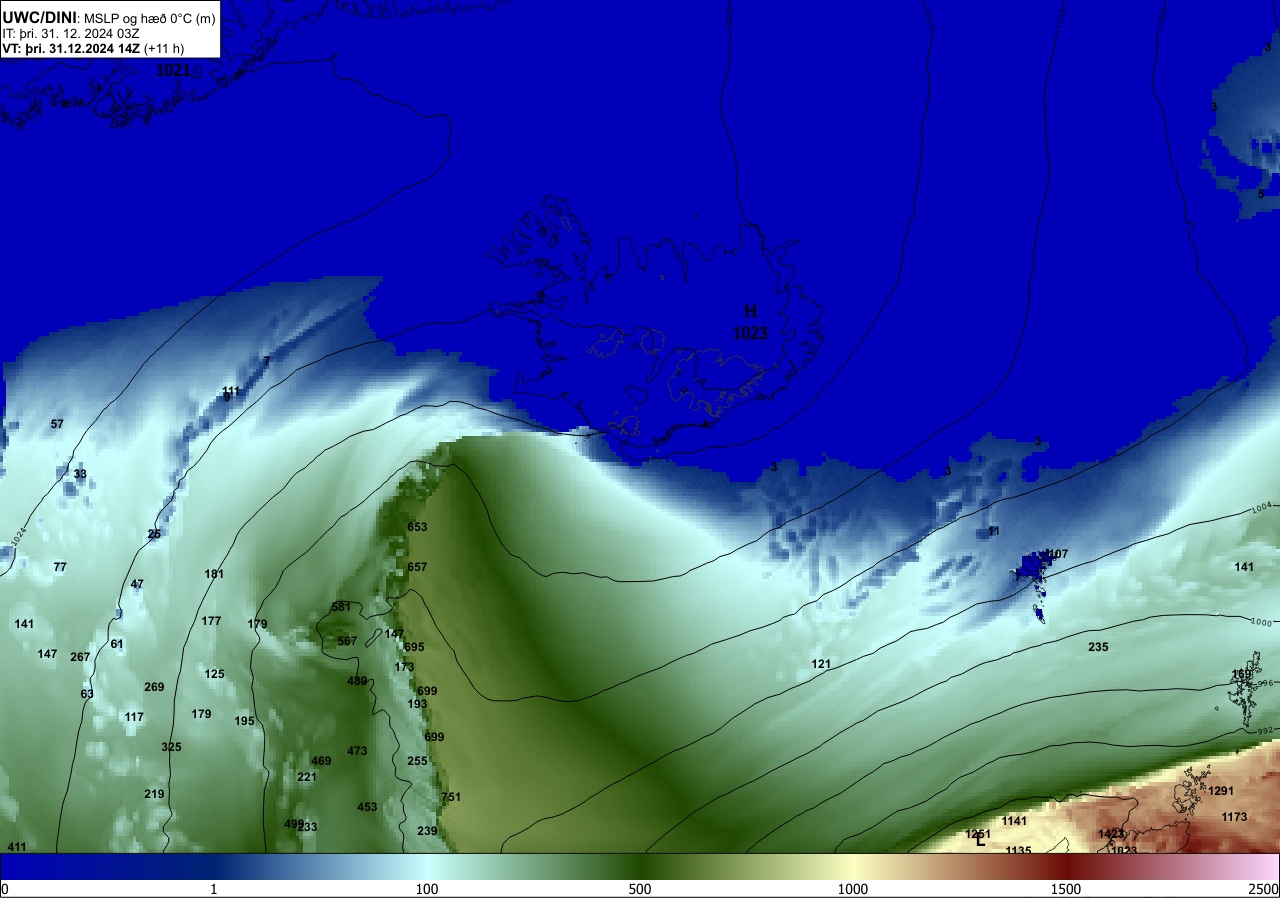Click the 1024 isobar label at left edge
Image resolution: width=1280 pixels, height=898 pixels.
coord(21,538)
